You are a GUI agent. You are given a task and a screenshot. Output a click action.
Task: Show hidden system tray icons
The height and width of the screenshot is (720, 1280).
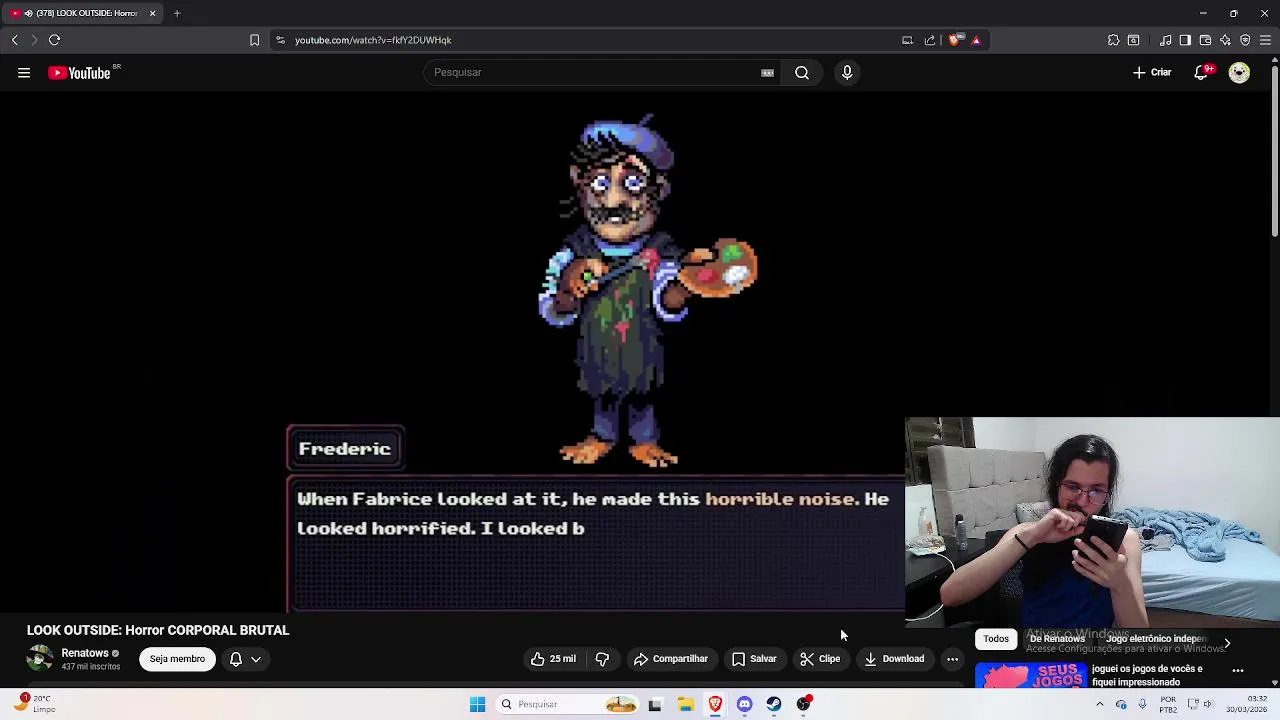(x=1099, y=704)
